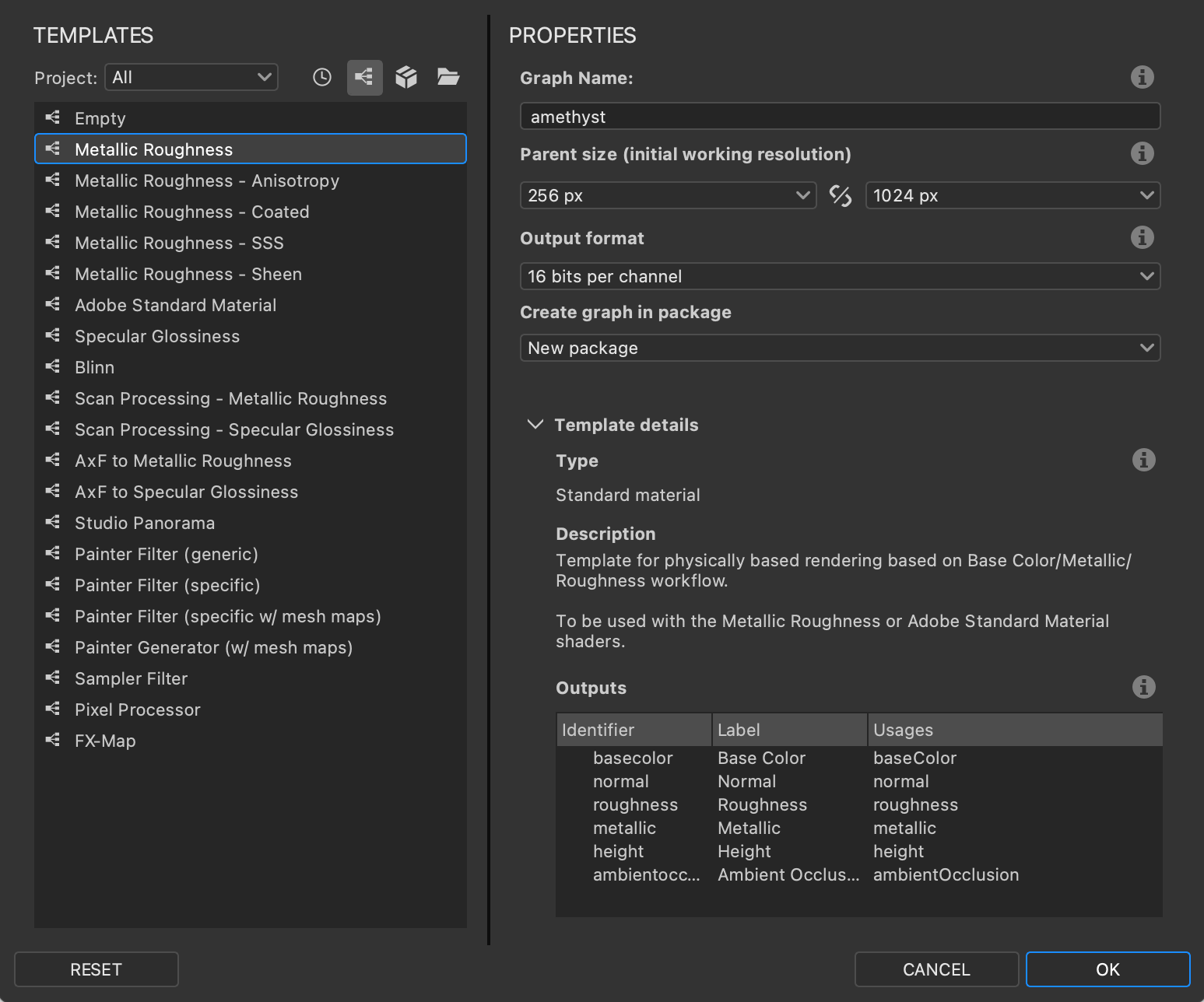Select the Adobe Standard Material template
The width and height of the screenshot is (1204, 1002).
(175, 305)
